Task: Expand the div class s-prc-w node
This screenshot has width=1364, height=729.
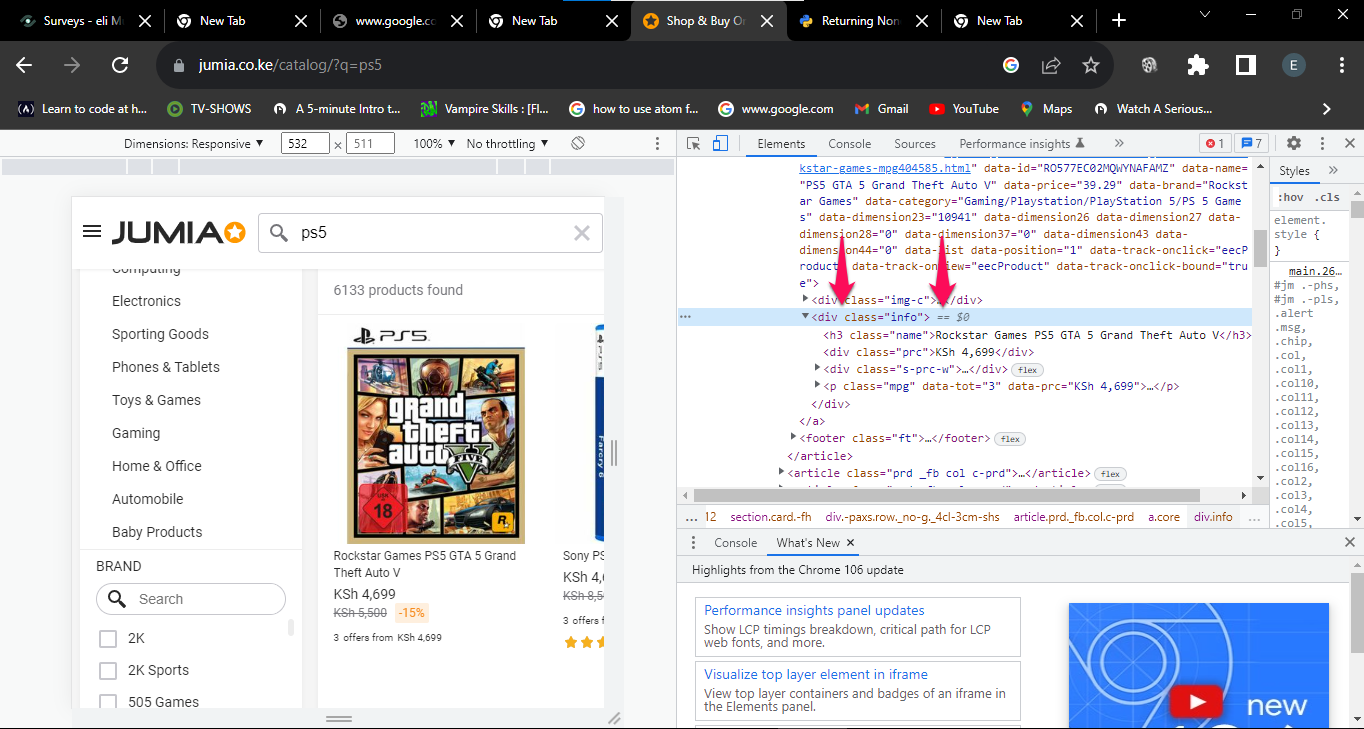Action: tap(819, 369)
